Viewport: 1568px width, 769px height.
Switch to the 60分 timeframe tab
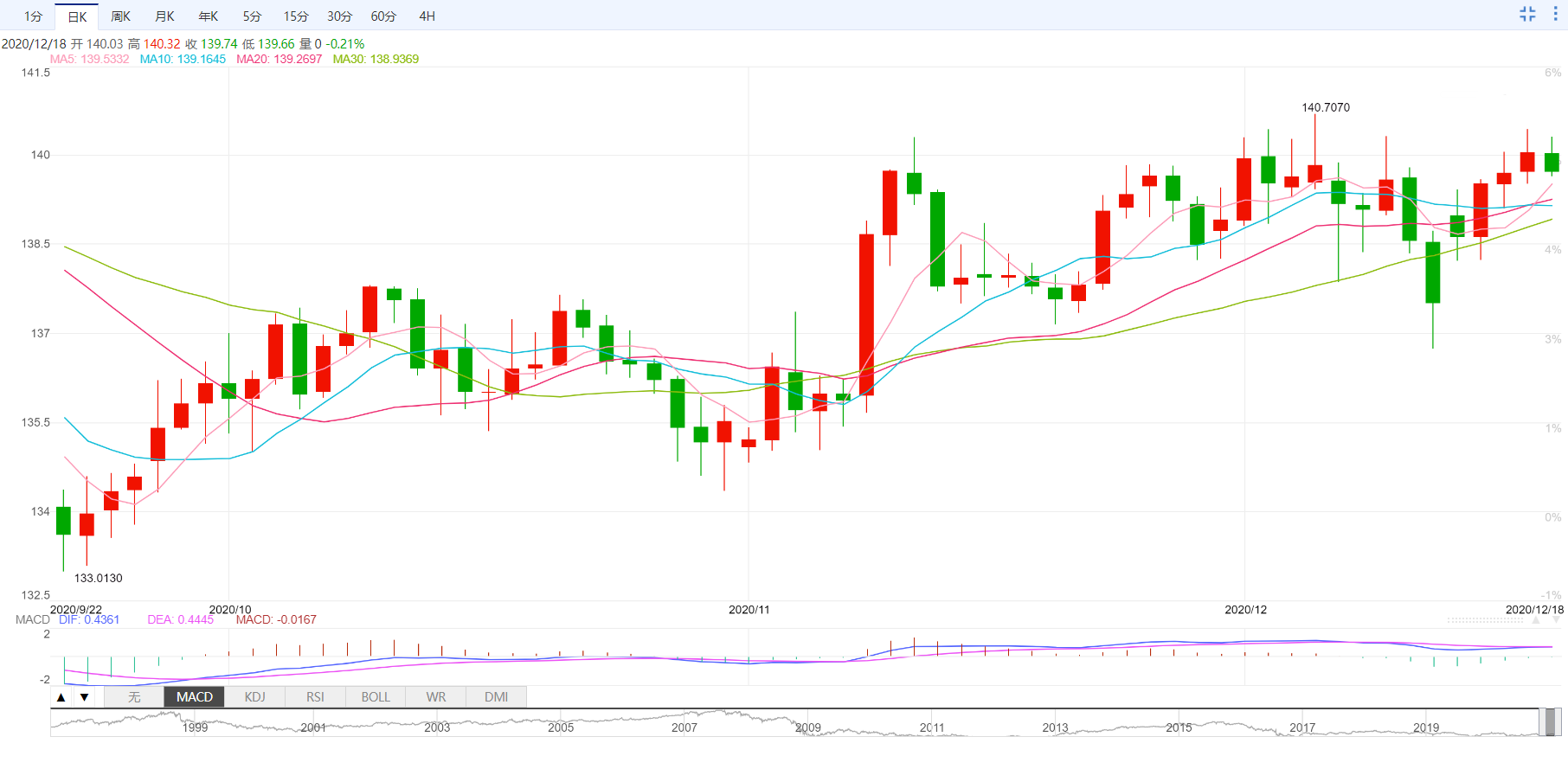(383, 16)
